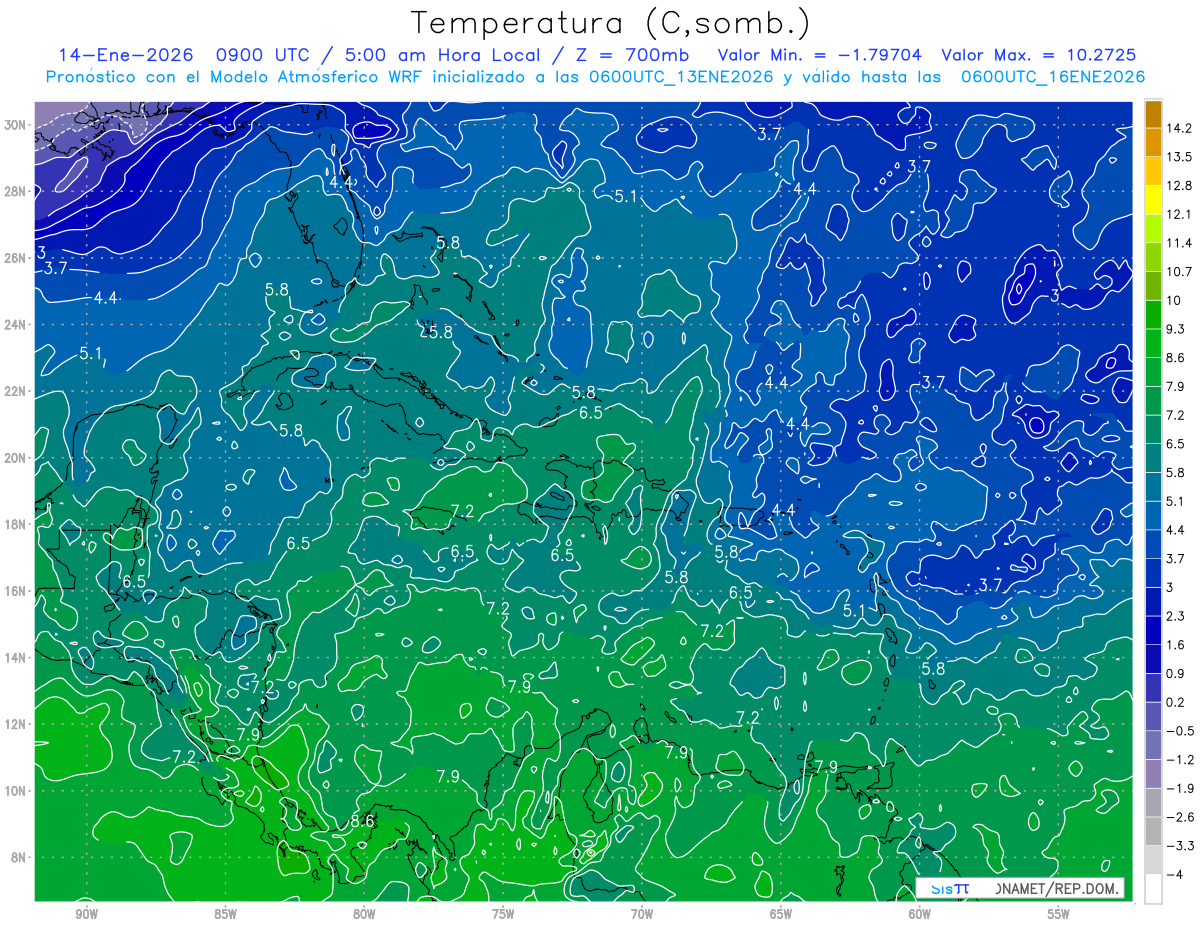This screenshot has width=1200, height=927.
Task: Click the -4 value on the color scale
Action: [1176, 874]
